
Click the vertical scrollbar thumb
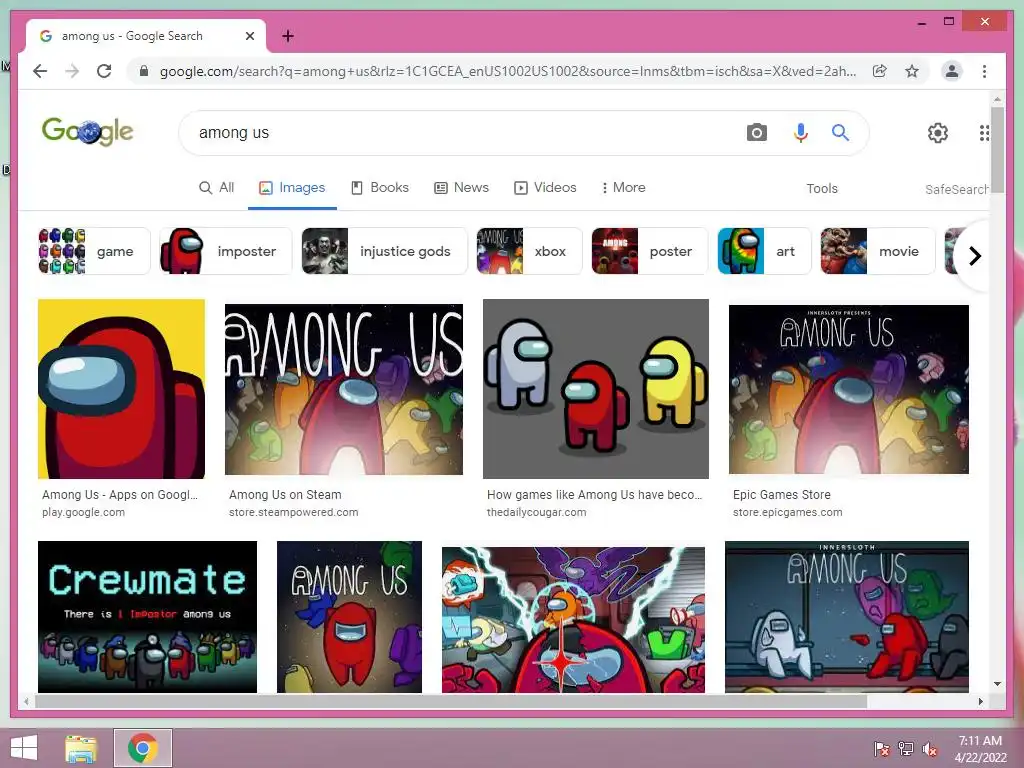(997, 150)
